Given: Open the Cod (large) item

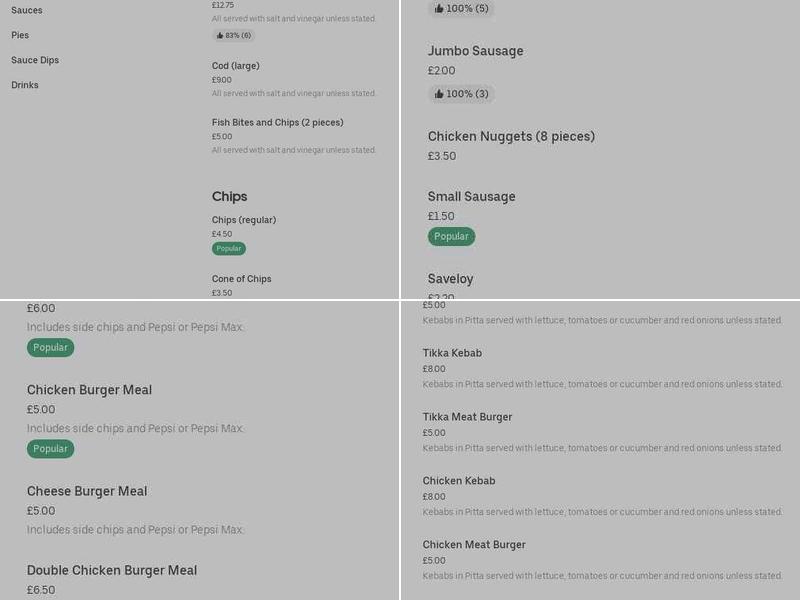Looking at the screenshot, I should [236, 66].
